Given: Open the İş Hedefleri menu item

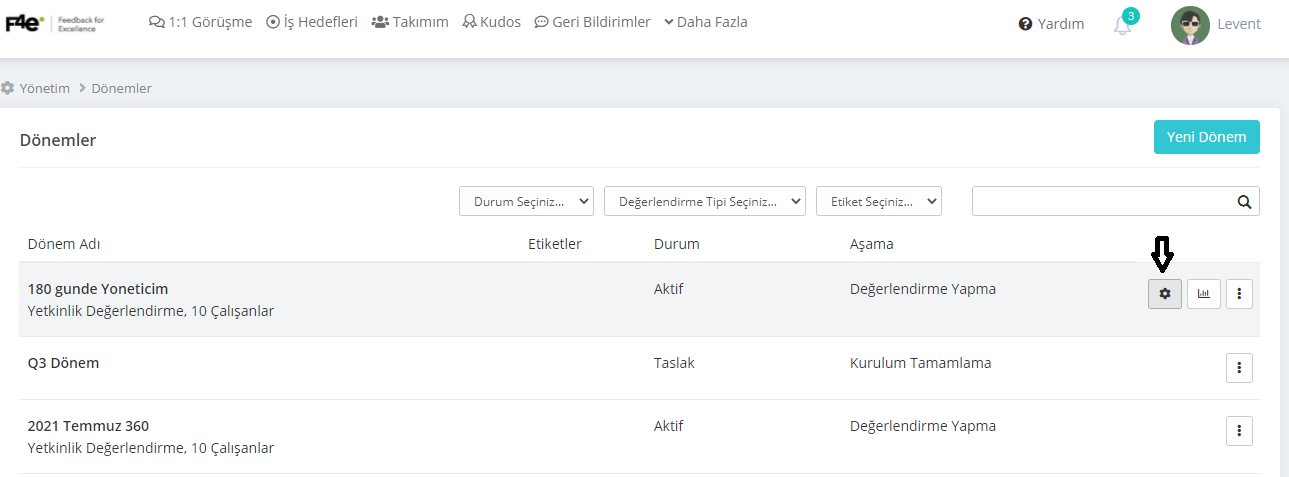Looking at the screenshot, I should point(312,22).
